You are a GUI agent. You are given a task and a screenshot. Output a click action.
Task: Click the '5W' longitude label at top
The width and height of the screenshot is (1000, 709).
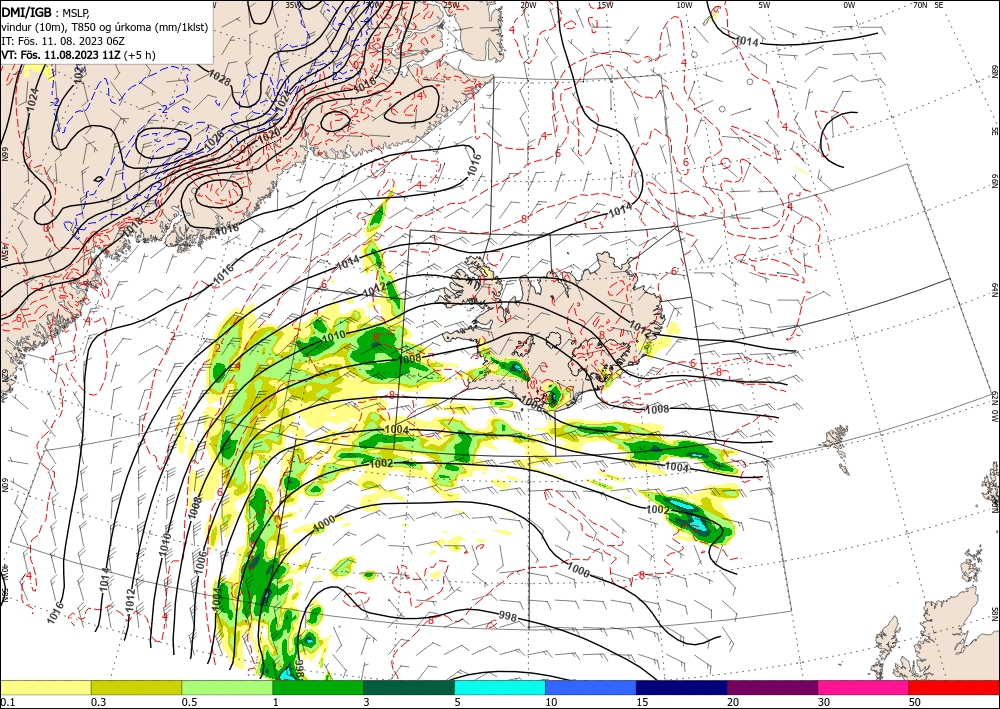[765, 5]
